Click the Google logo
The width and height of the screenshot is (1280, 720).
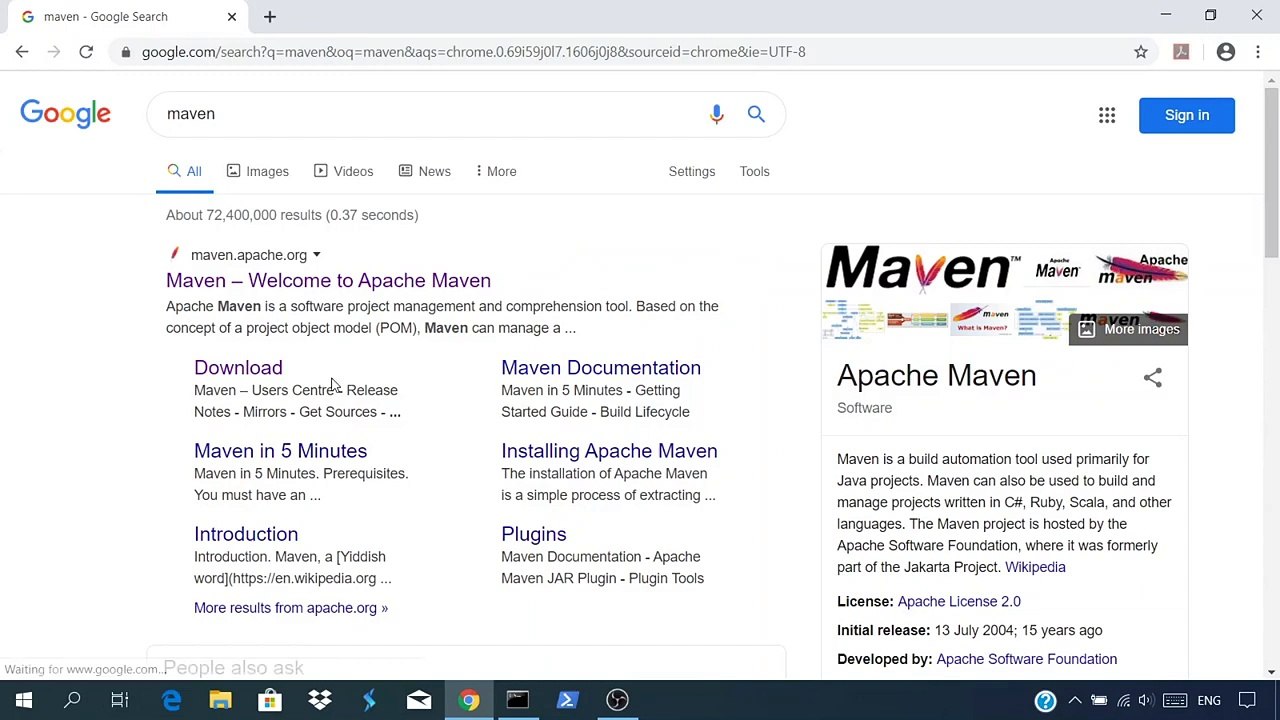point(65,114)
